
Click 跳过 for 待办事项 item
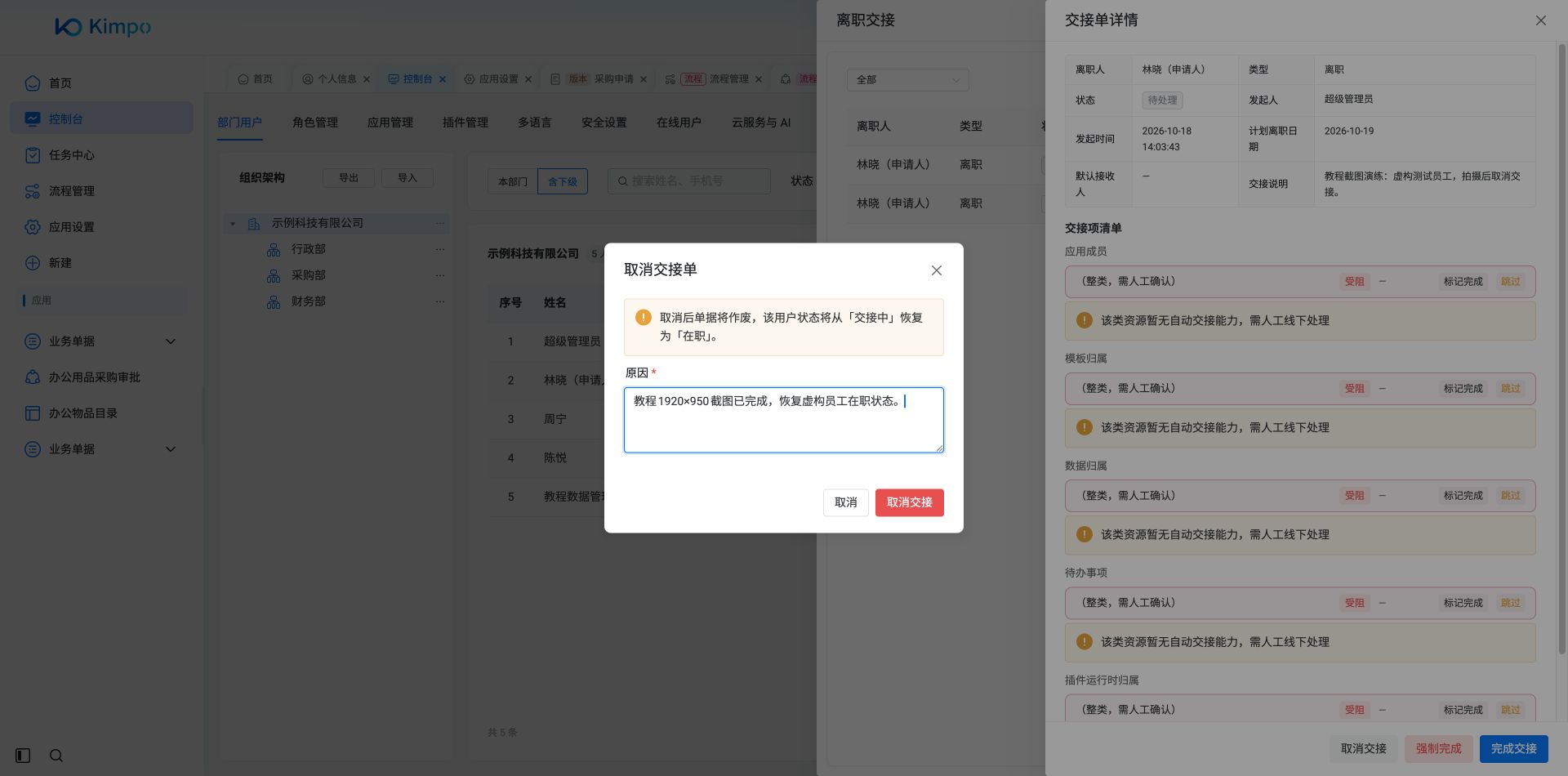pos(1511,602)
